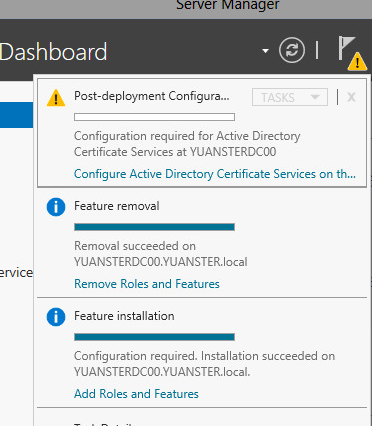The image size is (372, 426).
Task: Click the empty Post-deployment progress bar
Action: [154, 117]
